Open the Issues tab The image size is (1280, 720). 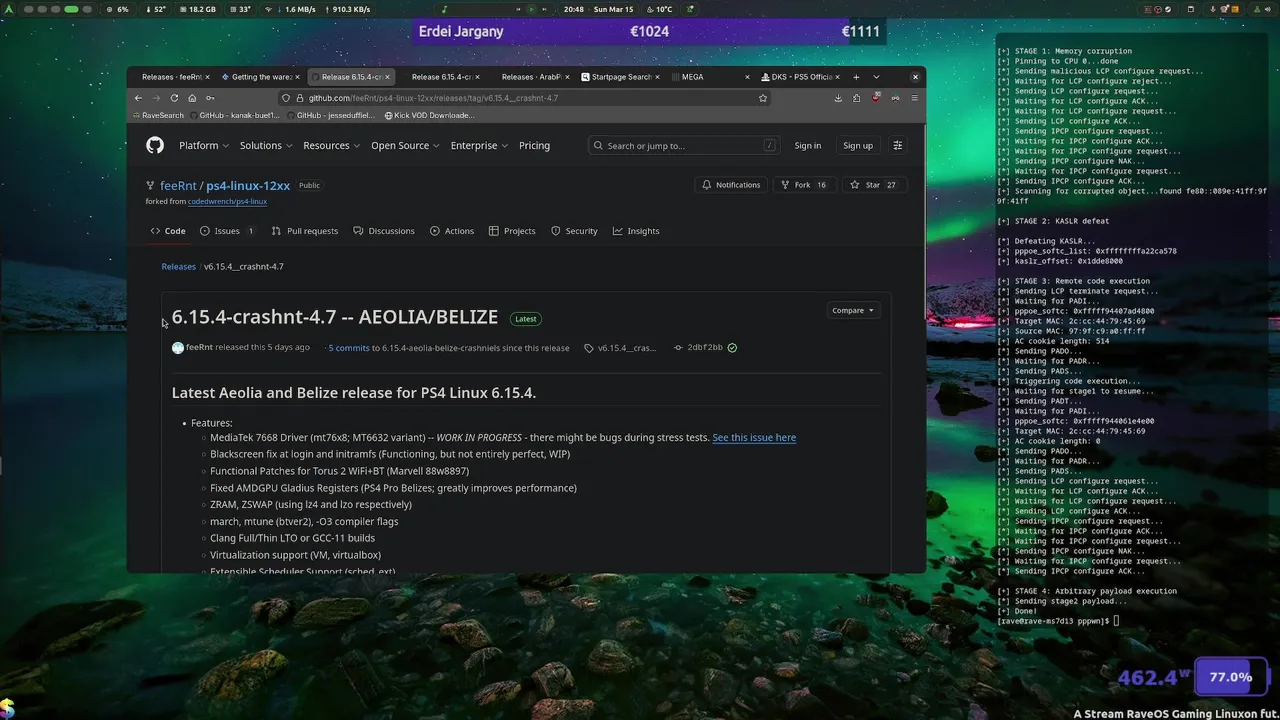pyautogui.click(x=227, y=231)
